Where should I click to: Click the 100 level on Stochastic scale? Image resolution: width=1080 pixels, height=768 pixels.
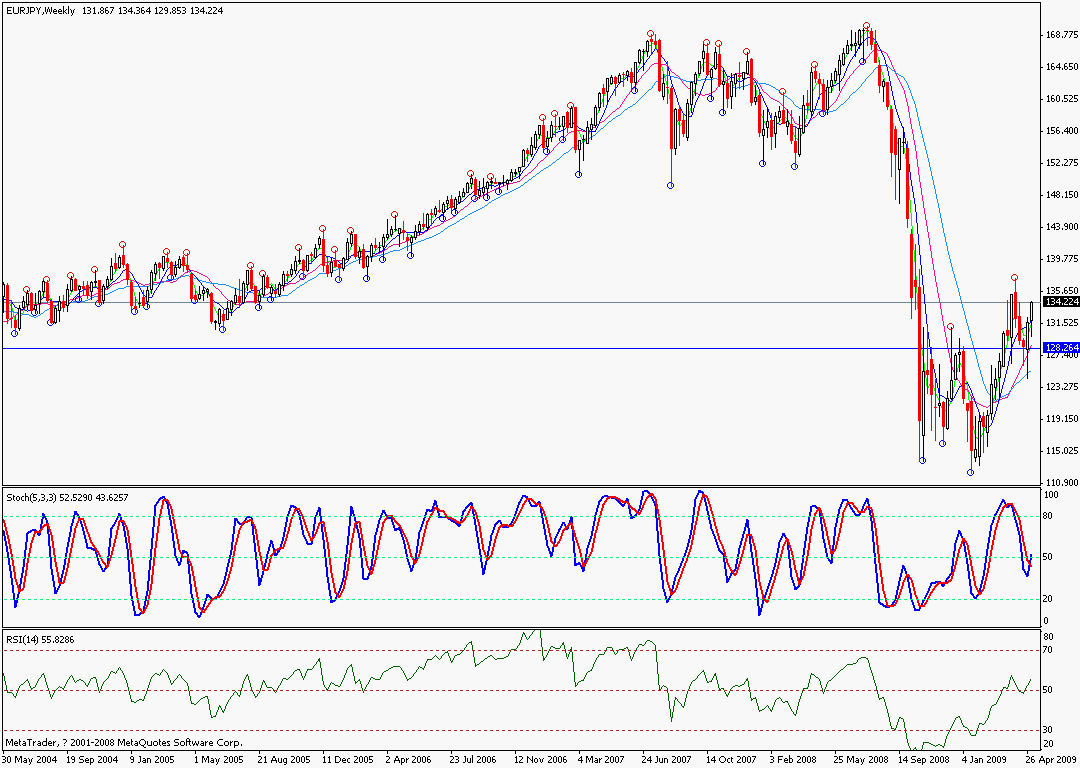pyautogui.click(x=1052, y=495)
